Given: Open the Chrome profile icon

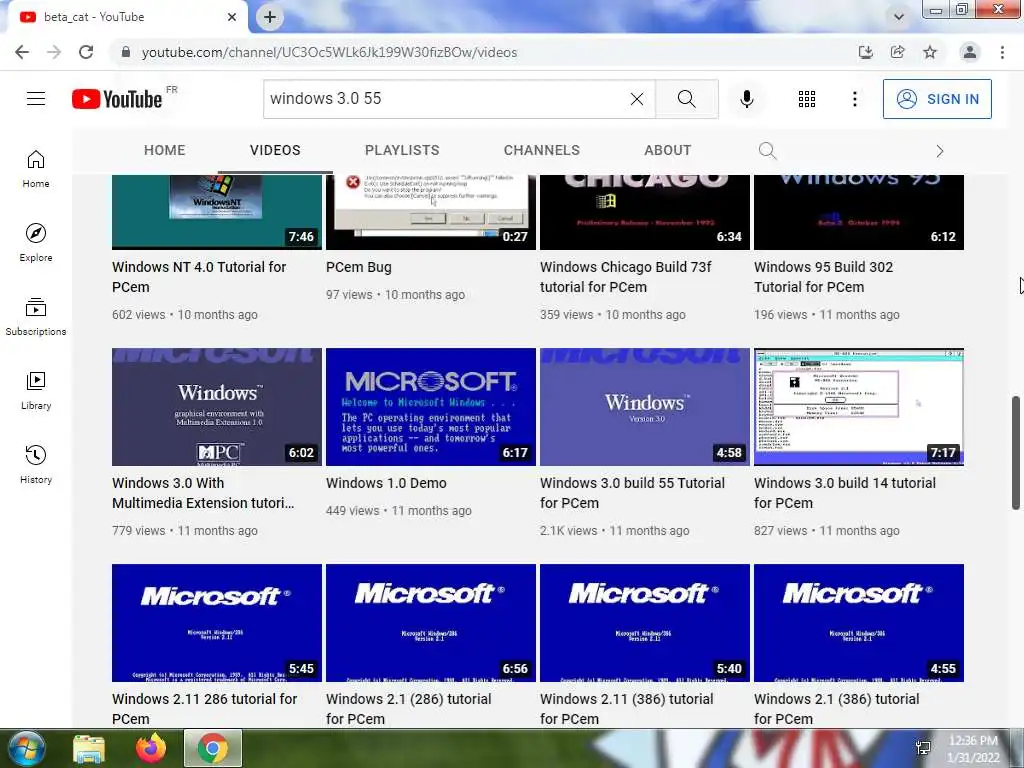Looking at the screenshot, I should 970,52.
